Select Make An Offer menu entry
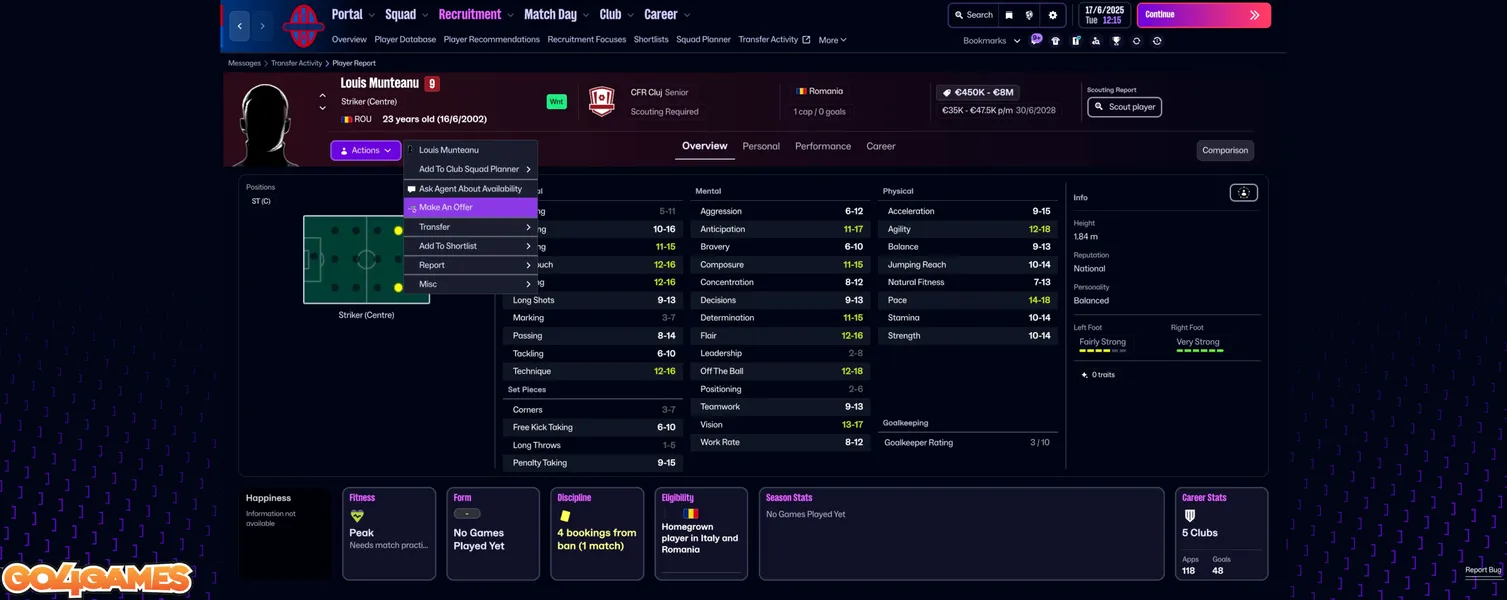Viewport: 1507px width, 600px height. pyautogui.click(x=470, y=208)
